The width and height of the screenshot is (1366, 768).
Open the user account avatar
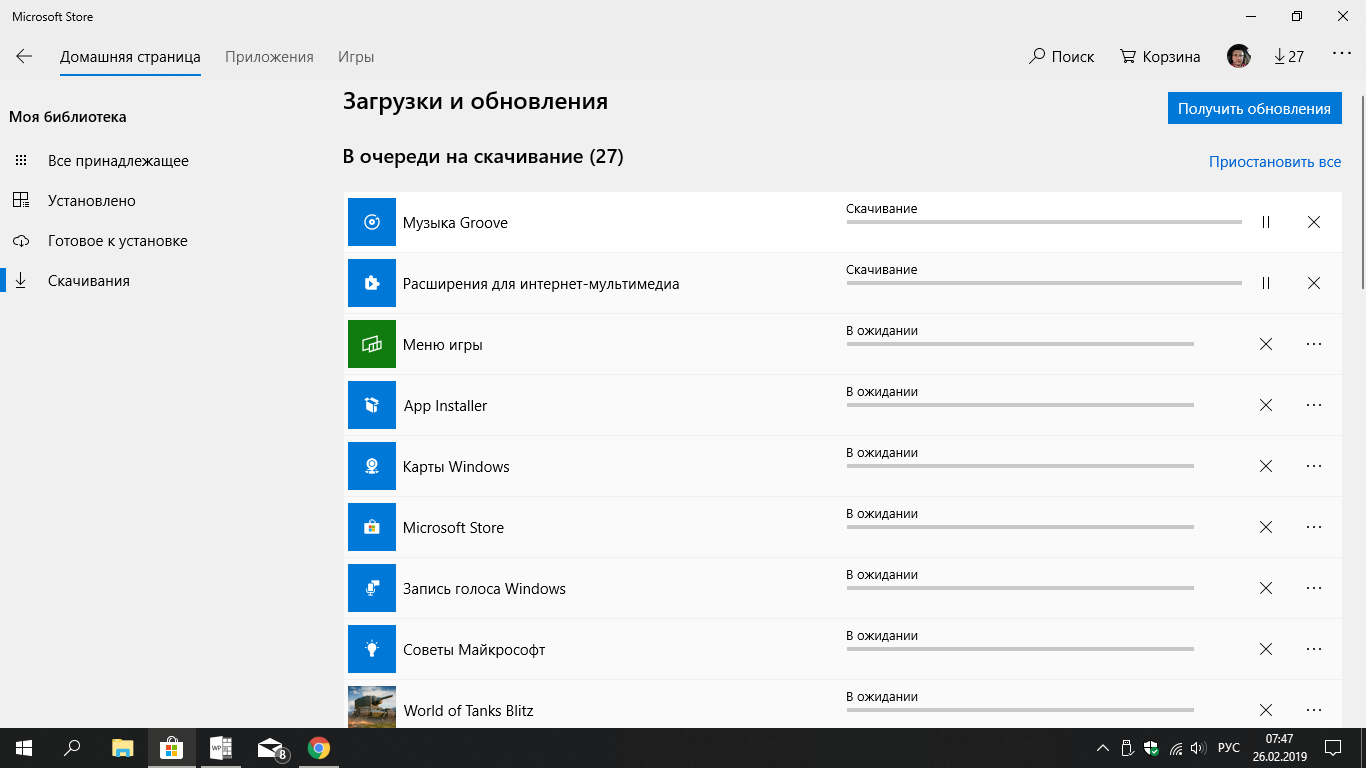point(1239,57)
